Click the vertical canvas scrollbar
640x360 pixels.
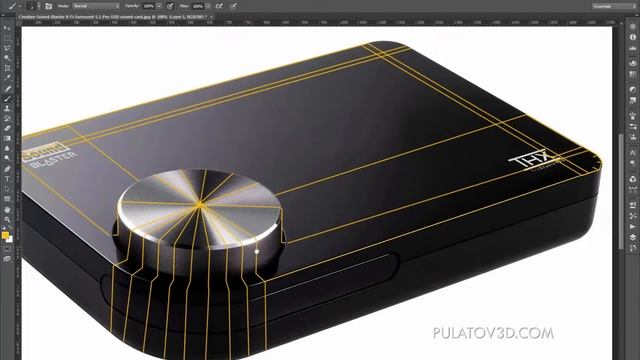coord(621,192)
